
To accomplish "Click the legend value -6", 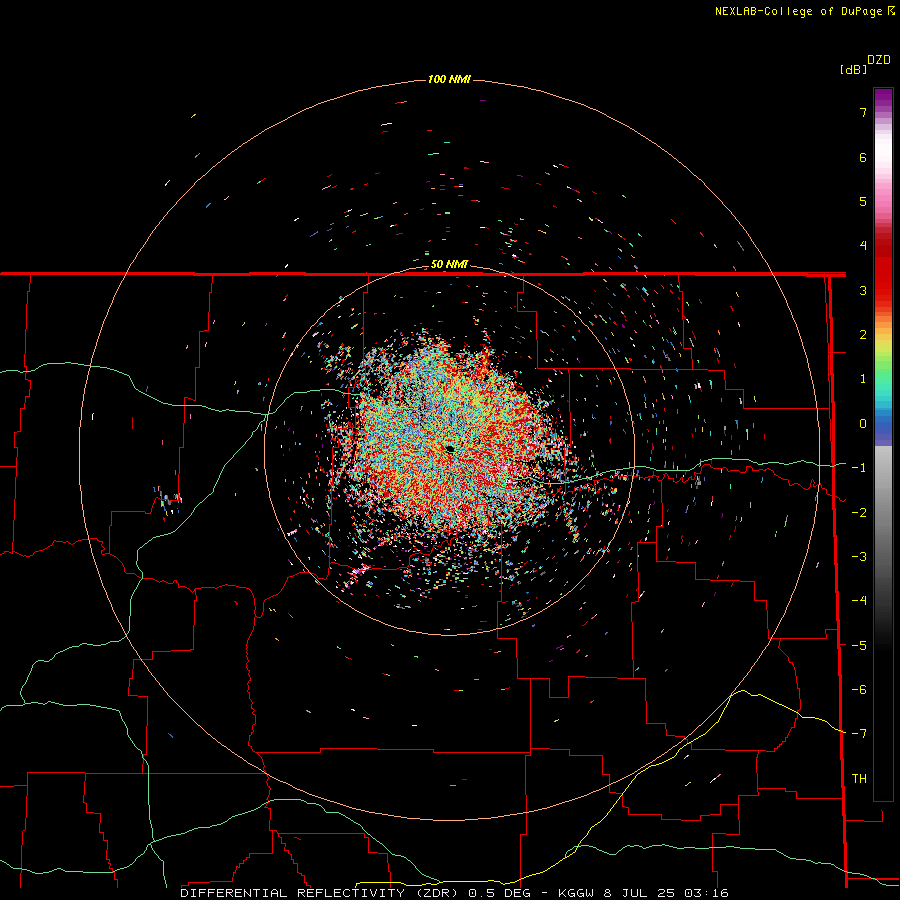I will click(x=859, y=690).
